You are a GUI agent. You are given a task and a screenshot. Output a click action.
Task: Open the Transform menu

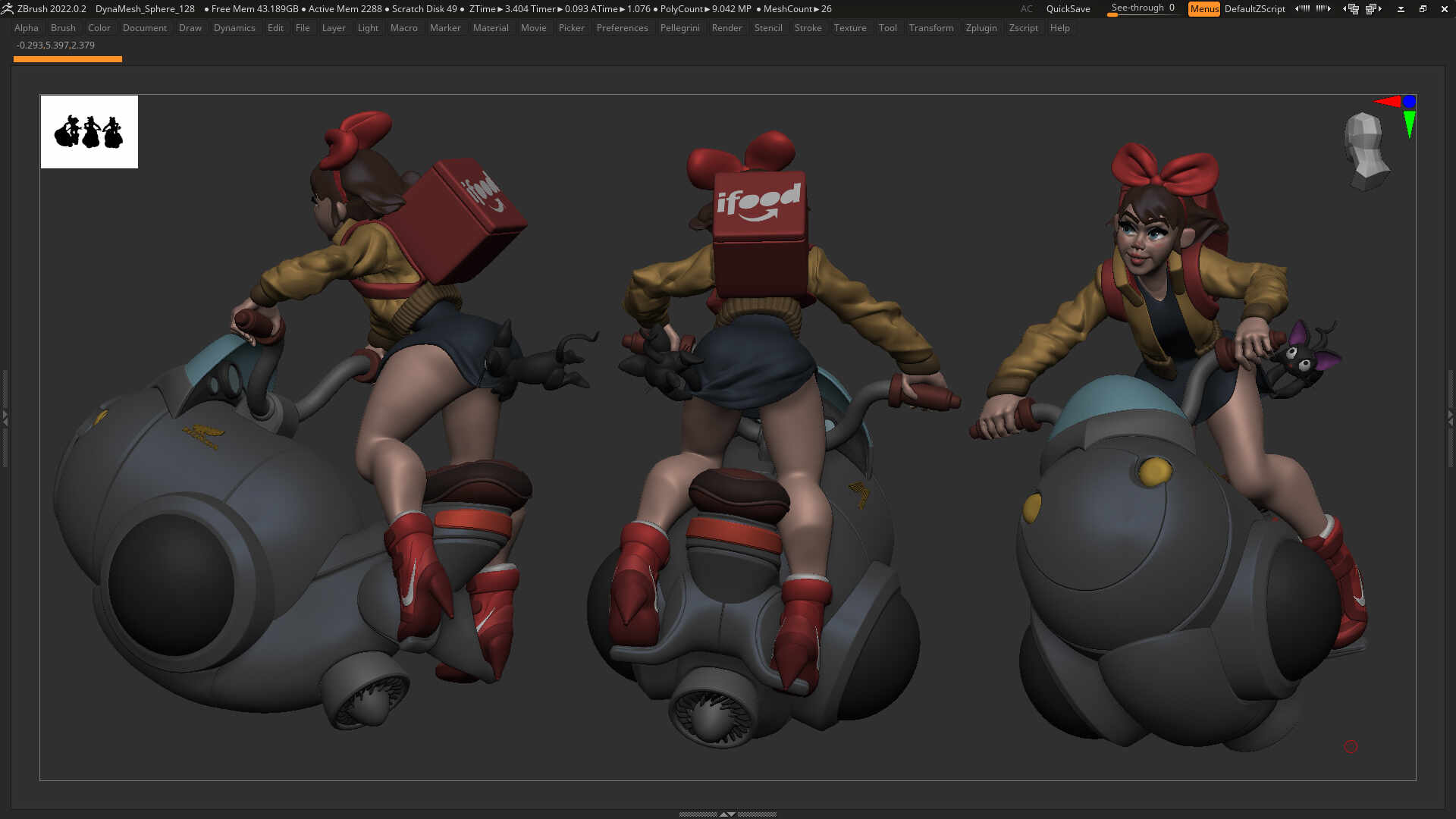pos(931,28)
